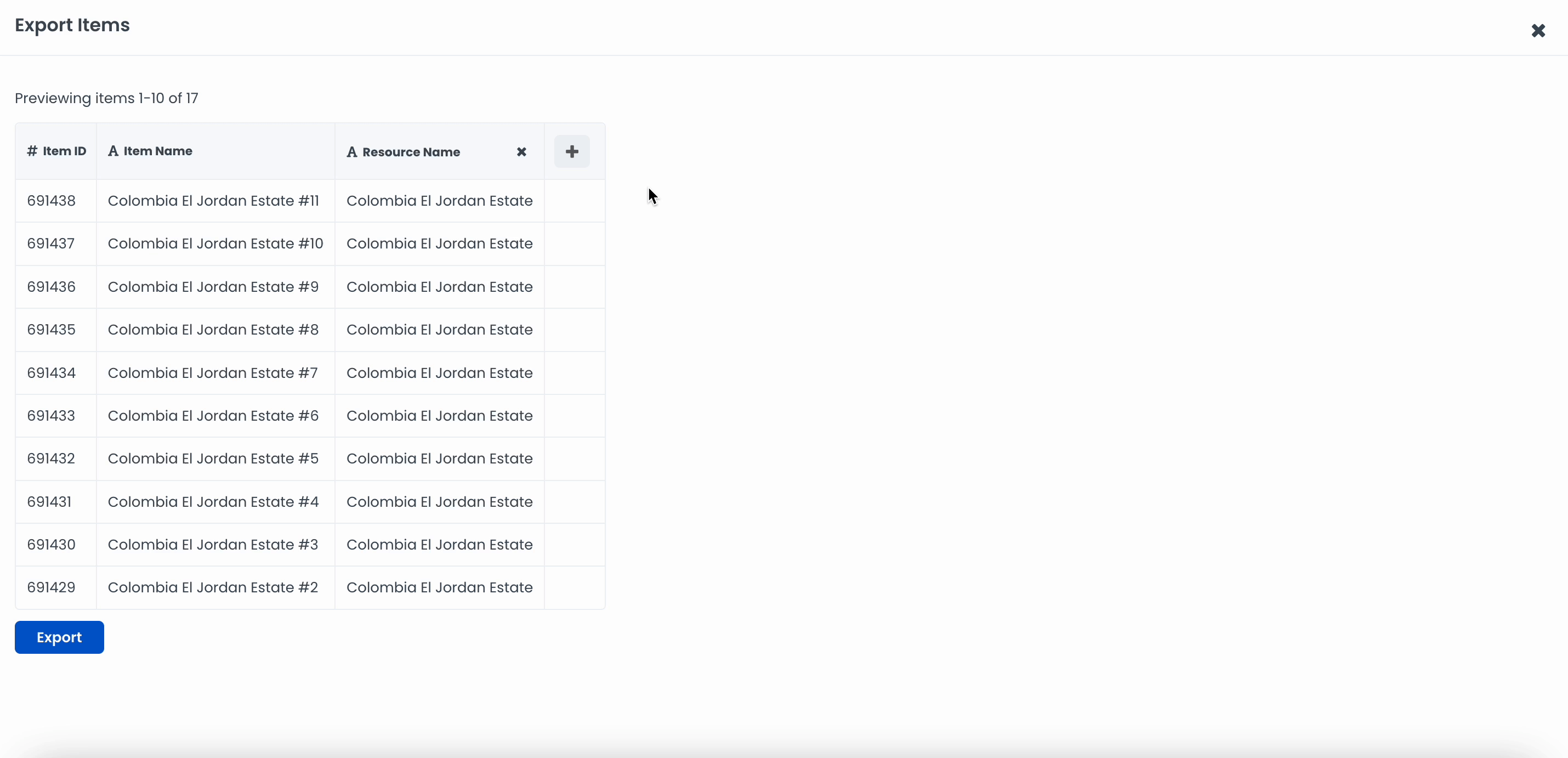Click the Item ID column header
The height and width of the screenshot is (758, 1568).
64,151
